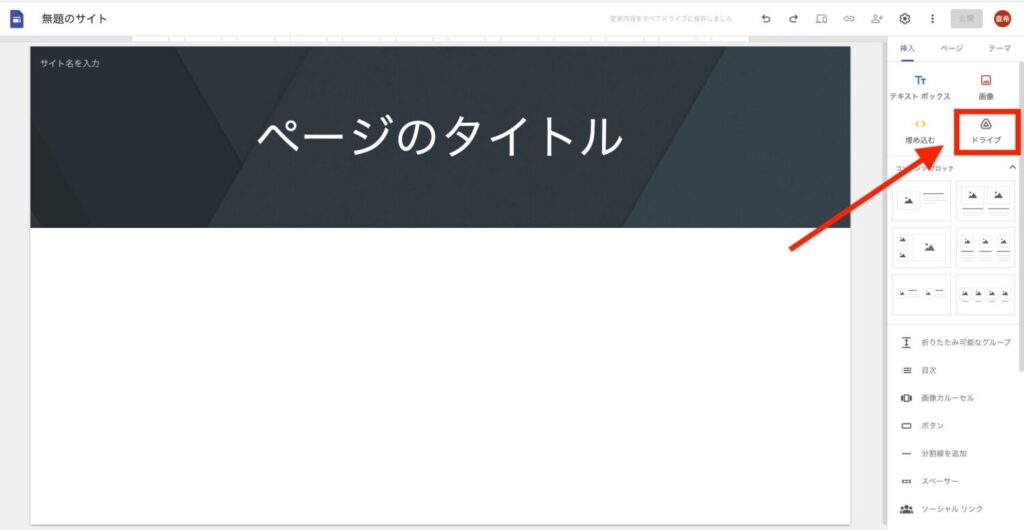The width and height of the screenshot is (1024, 530).
Task: Choose the 埋め込む embed option
Action: [x=920, y=131]
